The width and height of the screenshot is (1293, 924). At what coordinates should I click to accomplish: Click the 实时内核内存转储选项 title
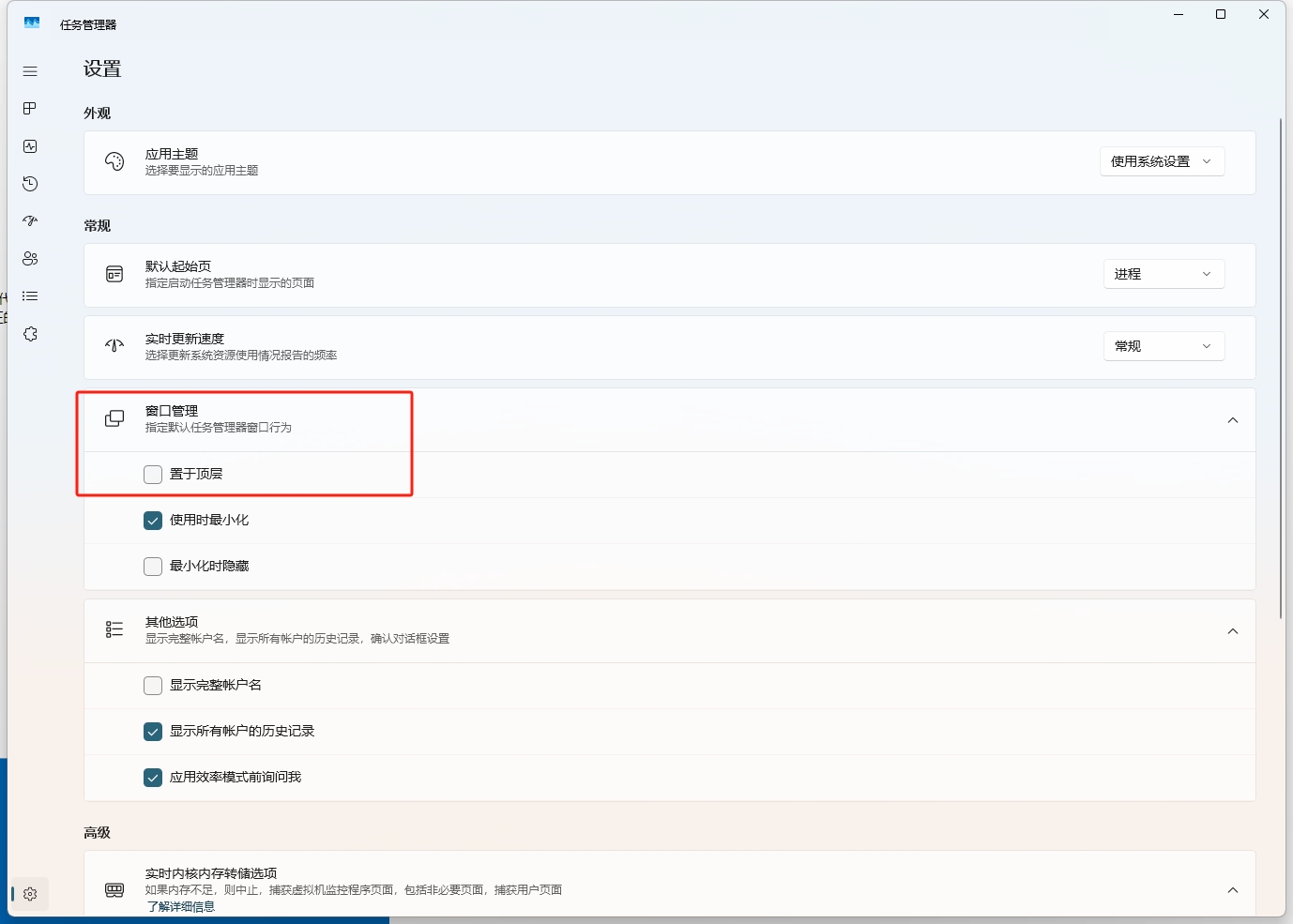point(211,873)
